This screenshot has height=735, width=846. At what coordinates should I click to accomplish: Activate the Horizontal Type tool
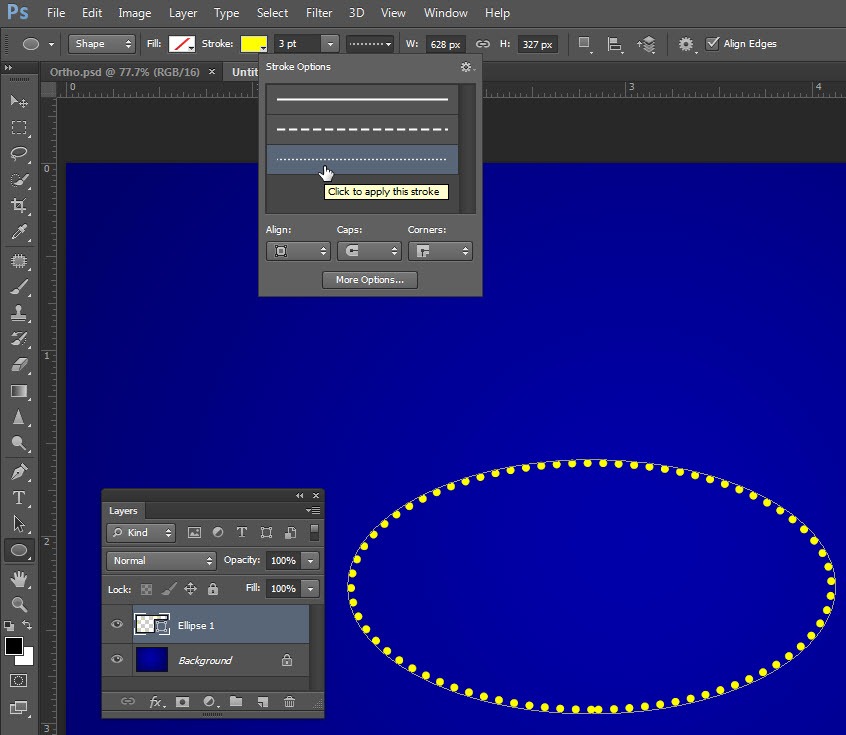[x=18, y=497]
